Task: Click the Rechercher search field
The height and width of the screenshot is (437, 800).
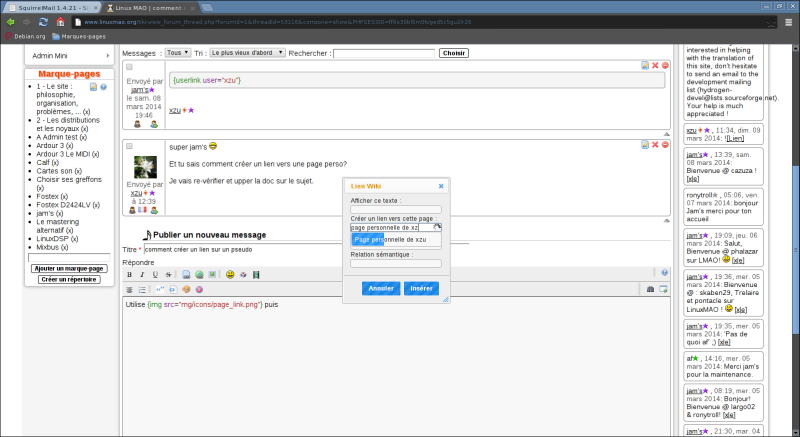Action: click(x=384, y=53)
